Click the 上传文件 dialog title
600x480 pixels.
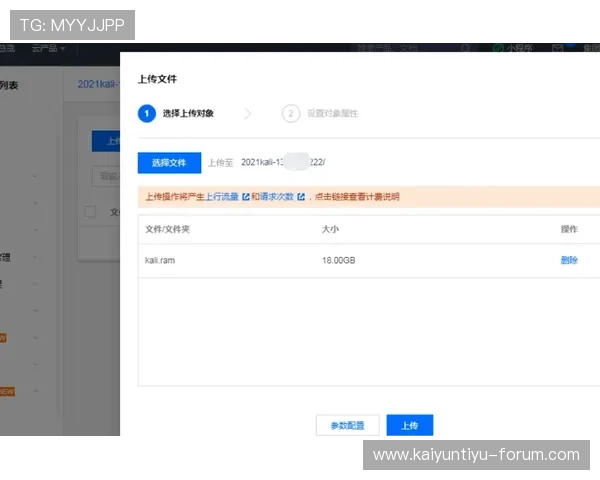point(157,79)
